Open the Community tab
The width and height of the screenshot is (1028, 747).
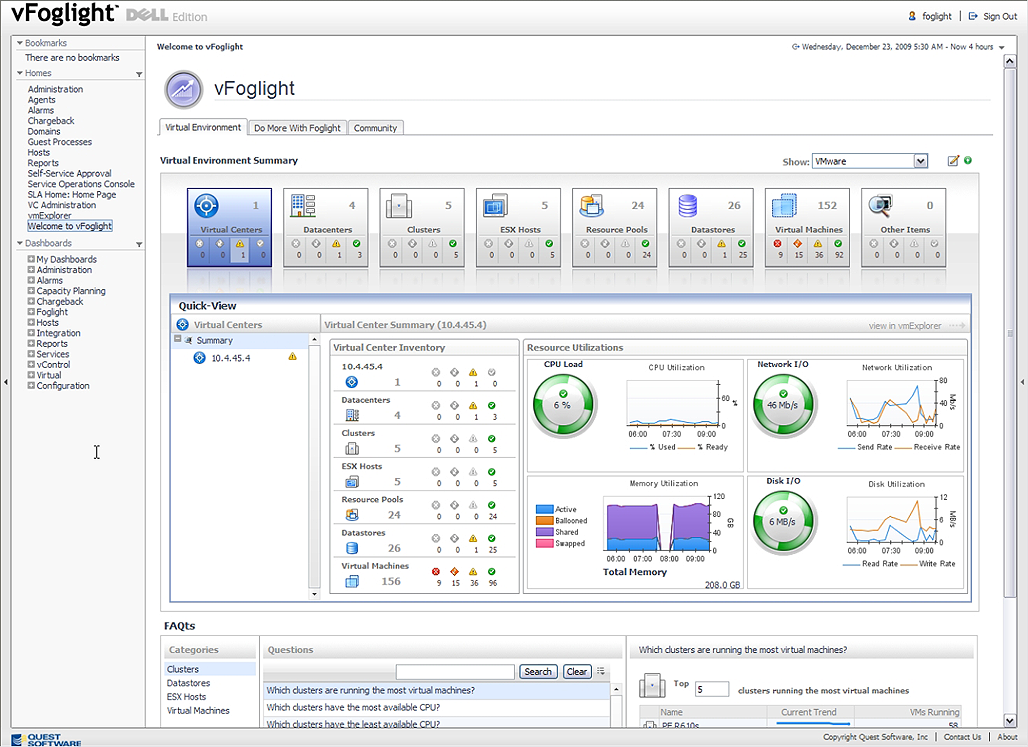tap(375, 128)
